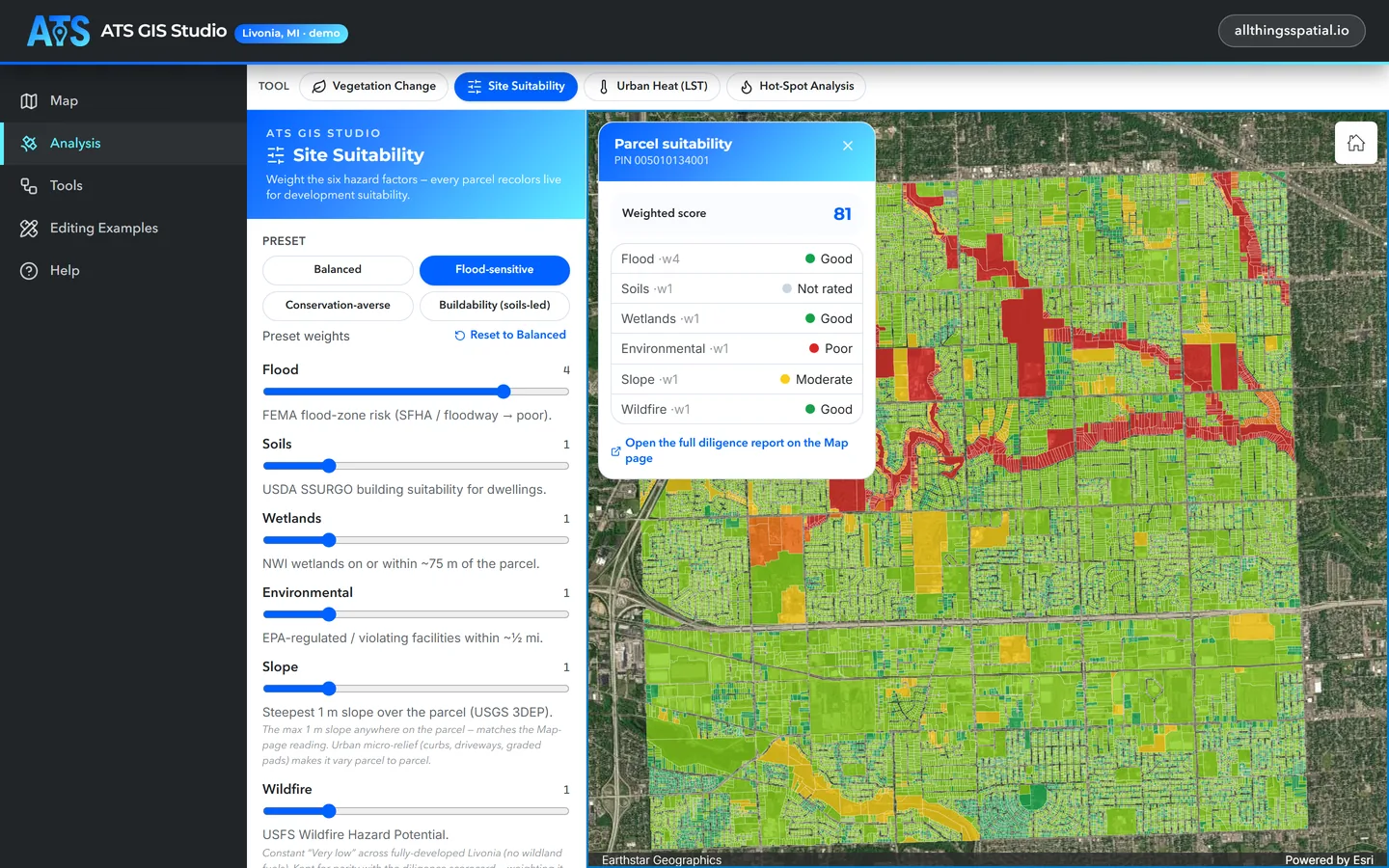This screenshot has height=868, width=1389.
Task: Click the Powered by Esri attribution
Action: (1329, 860)
